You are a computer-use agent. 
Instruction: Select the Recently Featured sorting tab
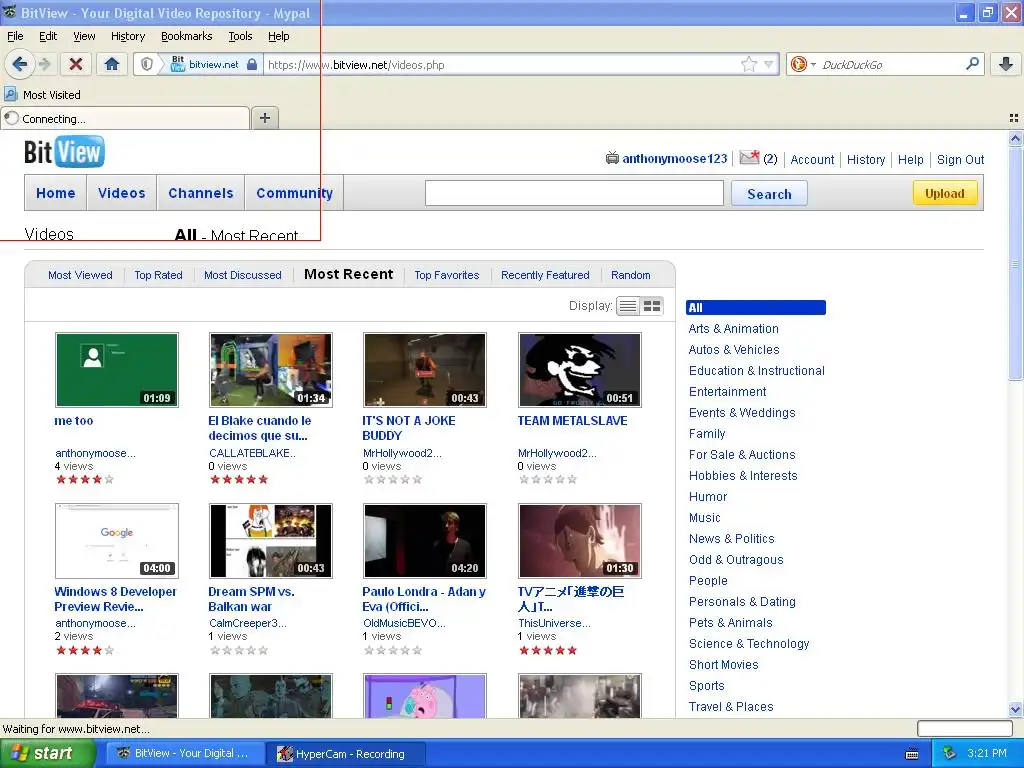(545, 275)
